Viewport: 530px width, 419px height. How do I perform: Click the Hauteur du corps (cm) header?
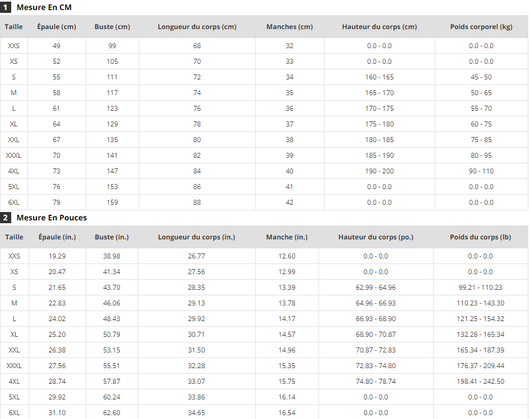380,27
